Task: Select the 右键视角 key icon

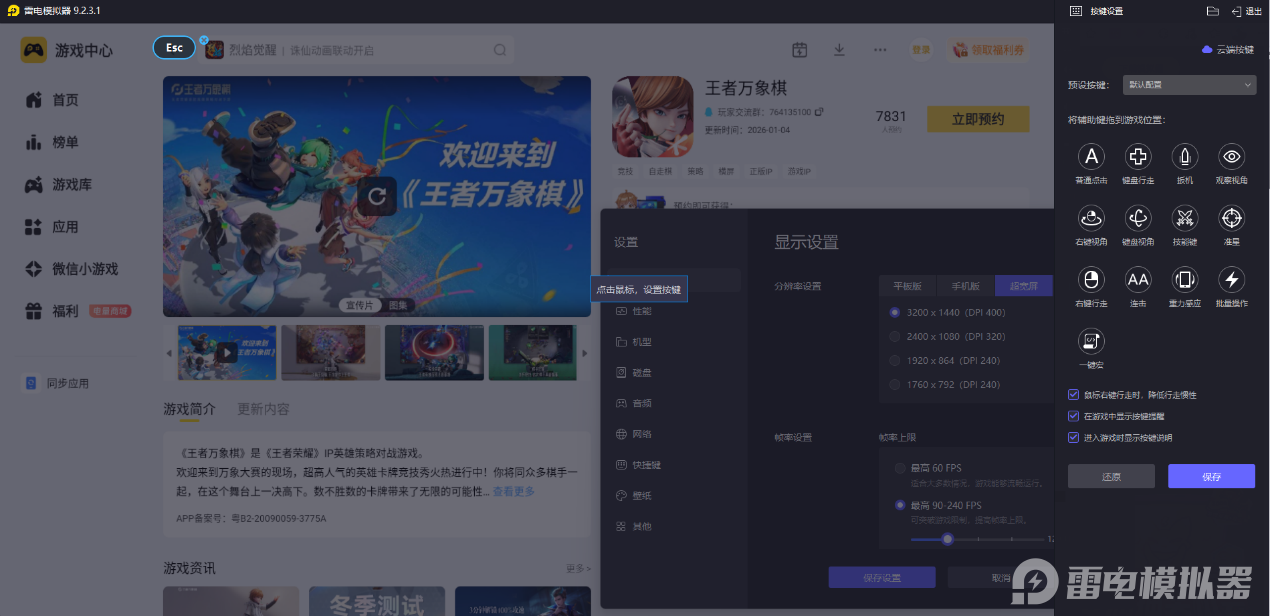Action: [x=1091, y=217]
